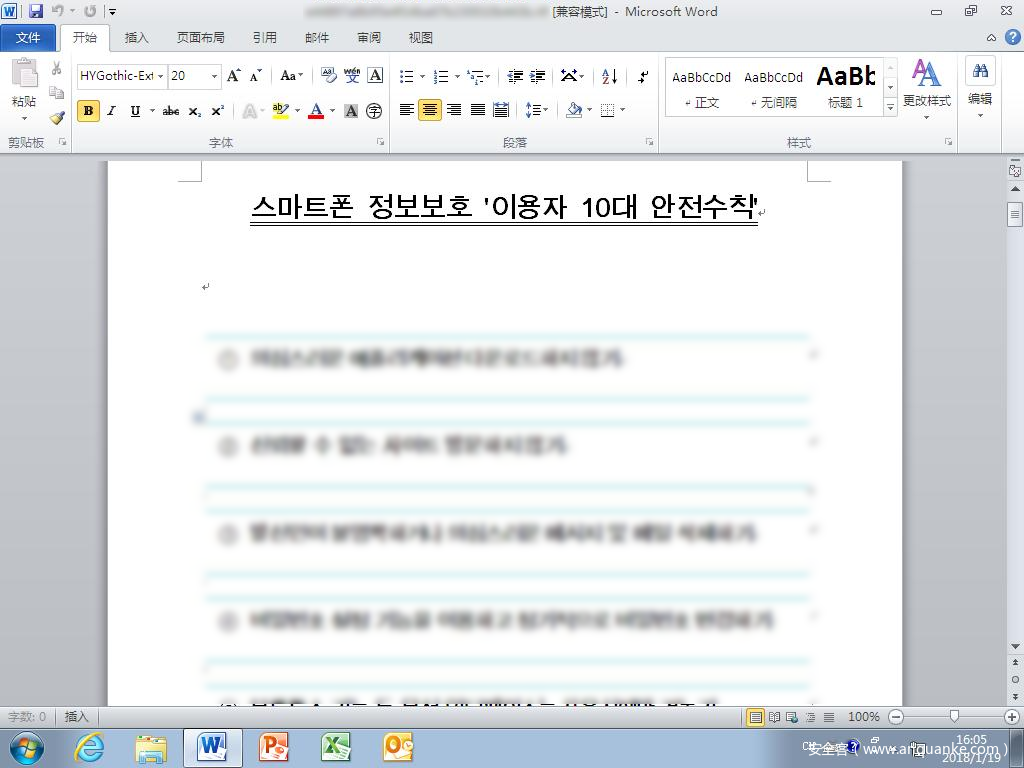
Task: Apply justify paragraph alignment
Action: [x=478, y=110]
